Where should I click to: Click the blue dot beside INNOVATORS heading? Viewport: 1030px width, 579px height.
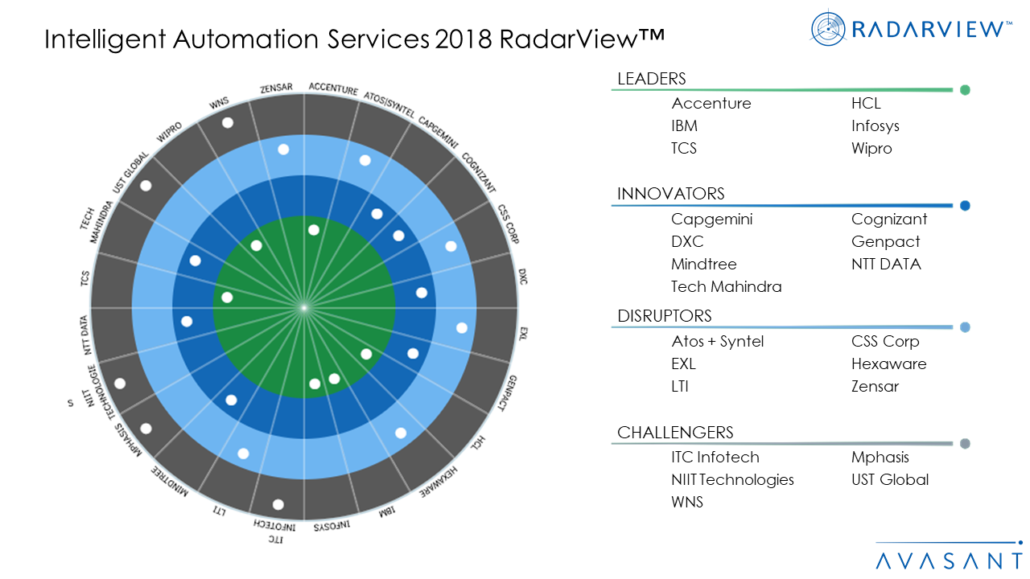pos(963,205)
